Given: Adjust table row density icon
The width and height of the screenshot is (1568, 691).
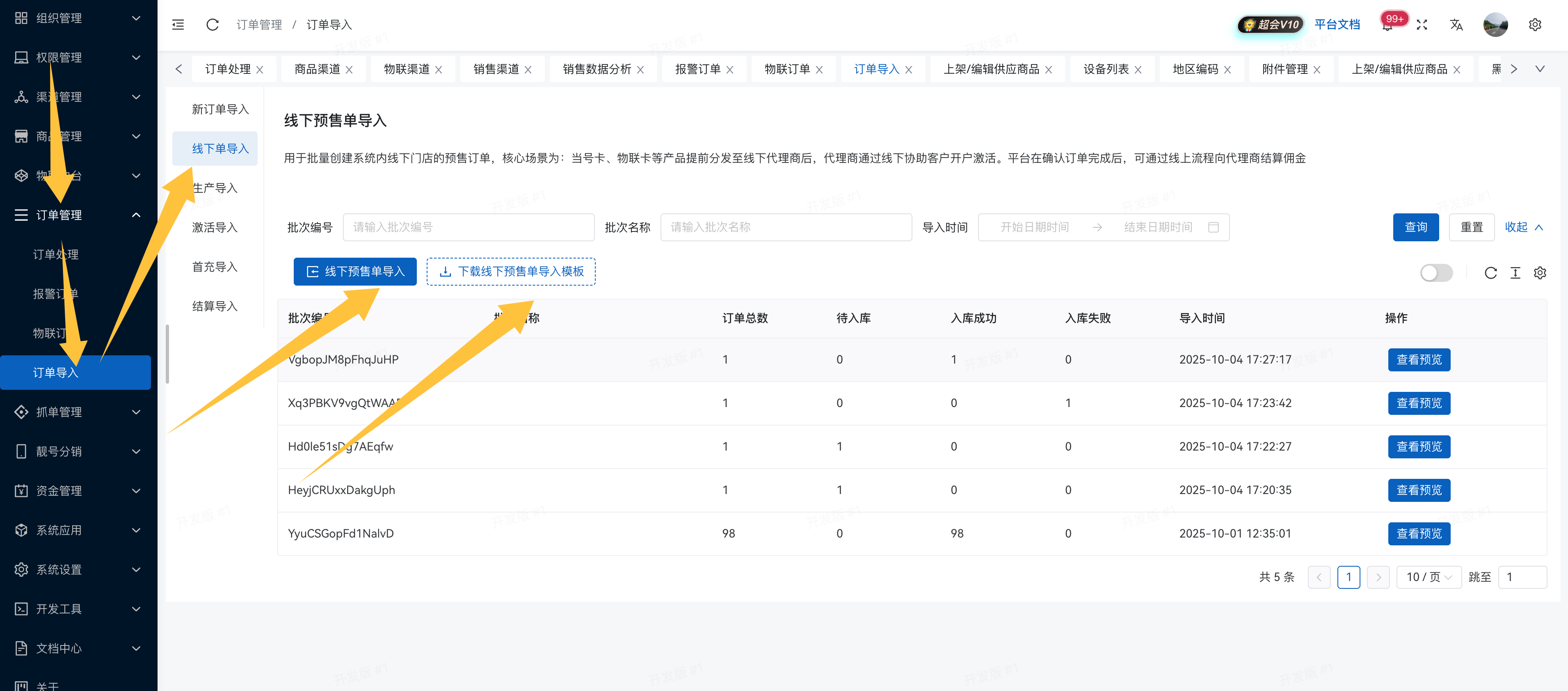Looking at the screenshot, I should tap(1515, 273).
